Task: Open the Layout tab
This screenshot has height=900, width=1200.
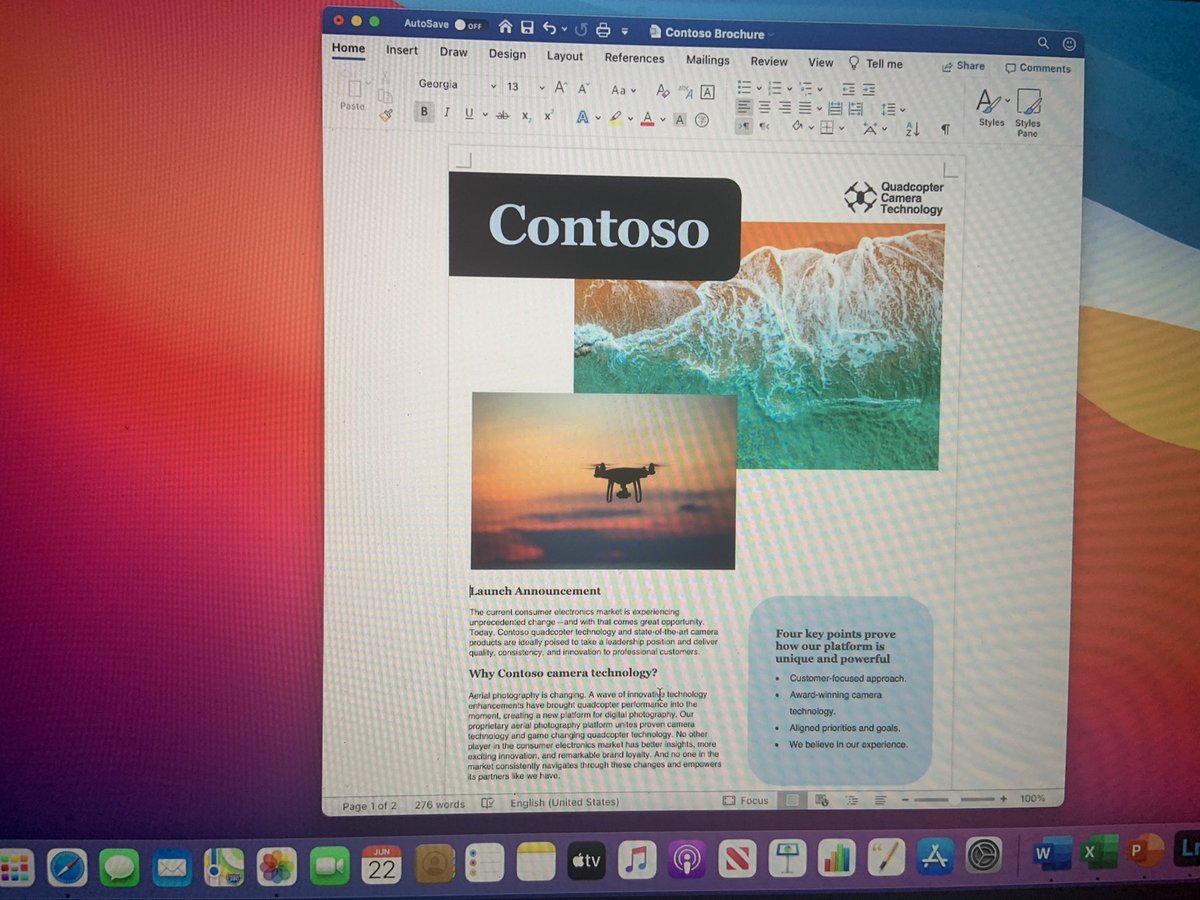Action: pyautogui.click(x=565, y=56)
